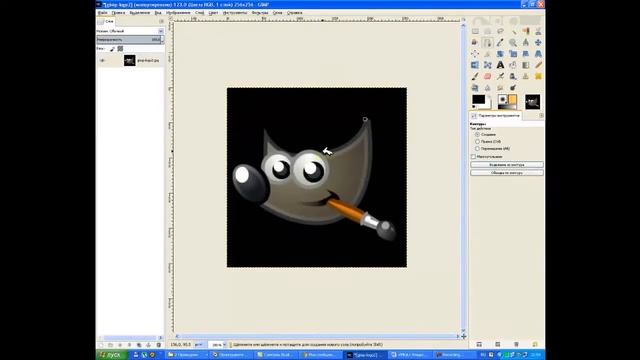Select the Rectangle Select tool
Screen dimensions: 640x360
tap(475, 31)
